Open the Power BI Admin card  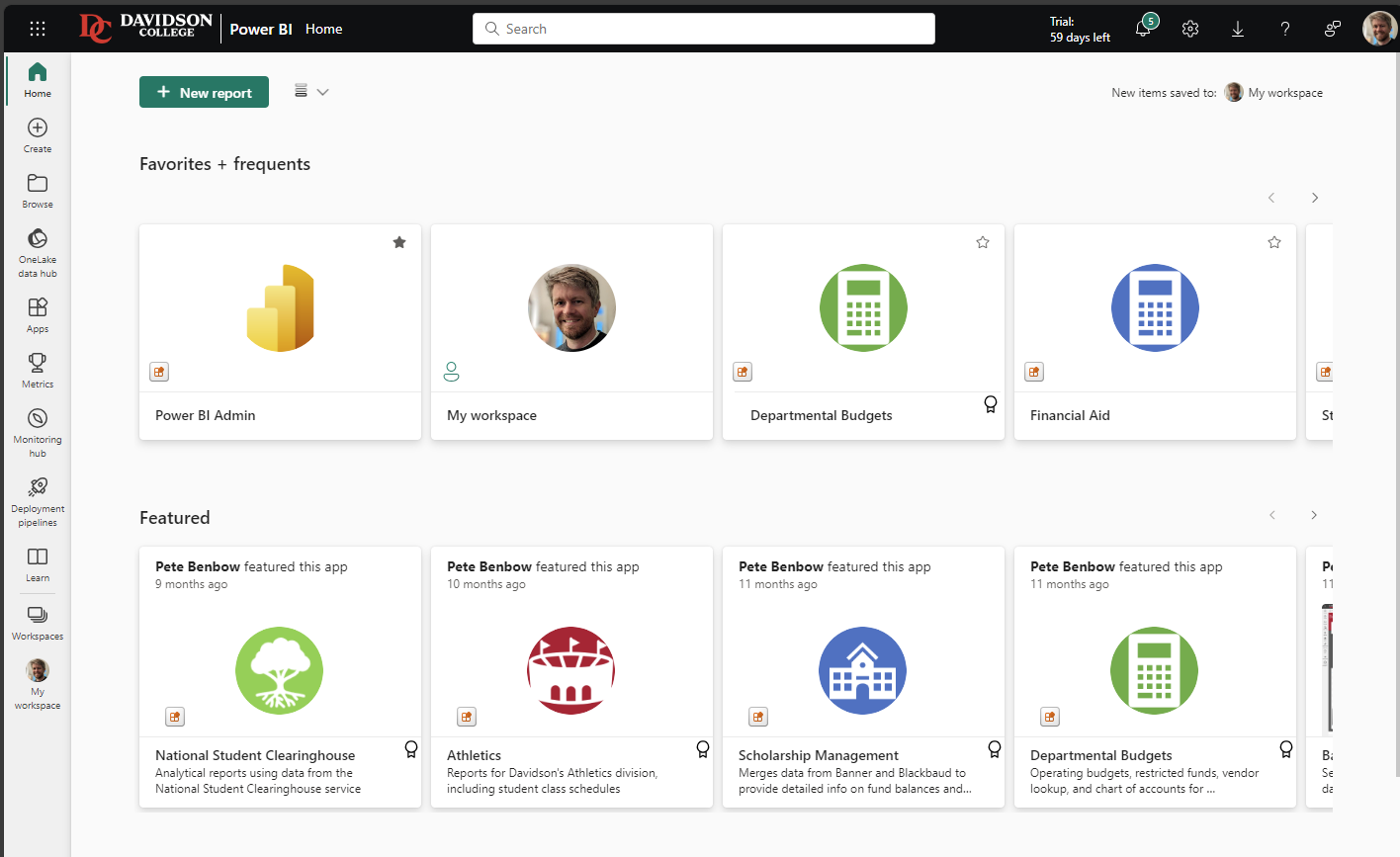280,332
